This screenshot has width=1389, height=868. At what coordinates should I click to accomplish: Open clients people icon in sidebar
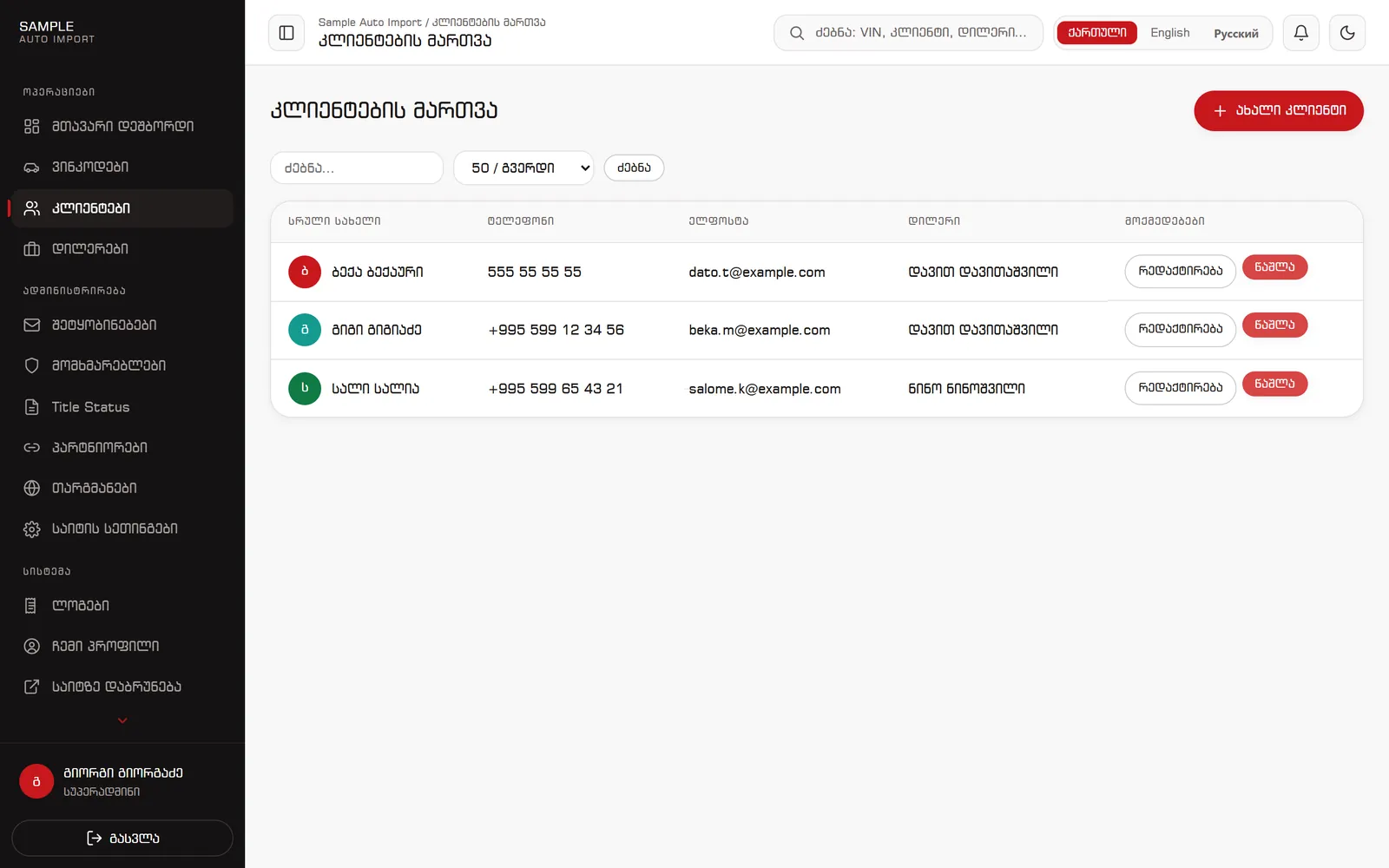32,208
